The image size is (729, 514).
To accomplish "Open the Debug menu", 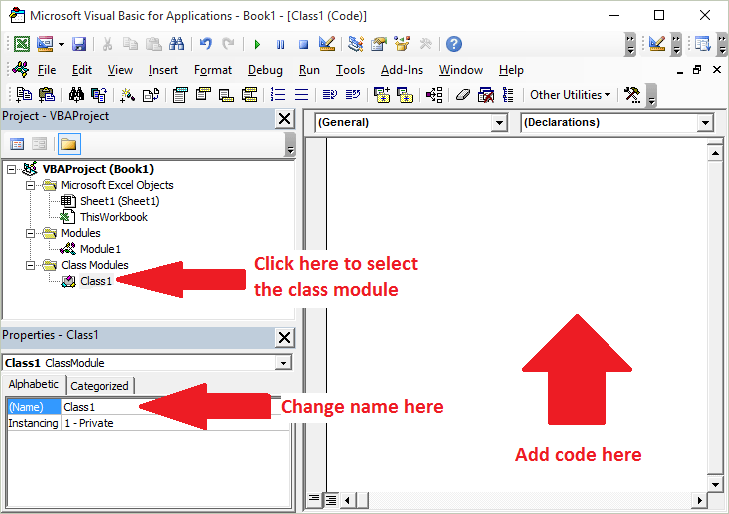I will 265,70.
